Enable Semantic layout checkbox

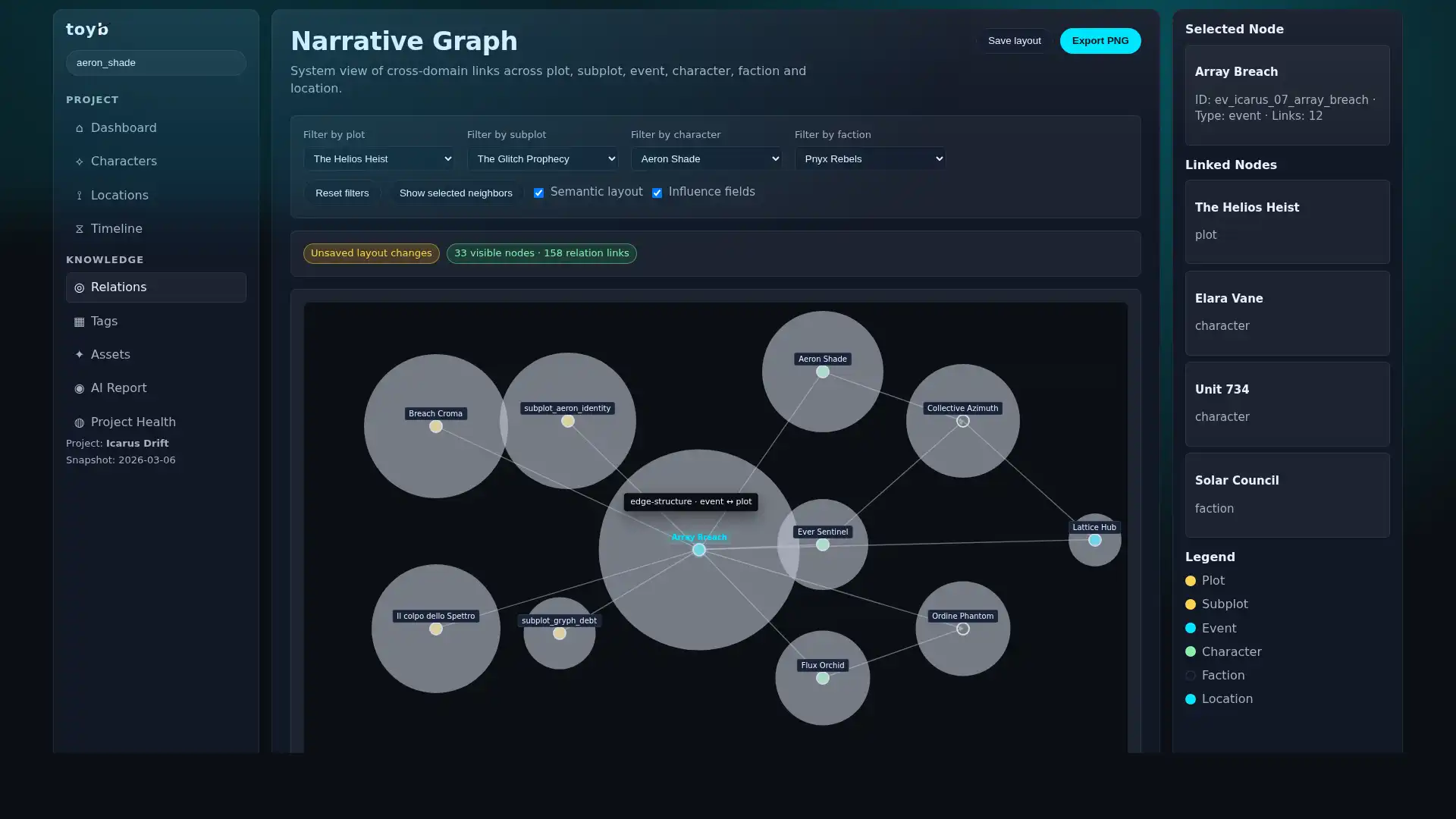click(538, 193)
